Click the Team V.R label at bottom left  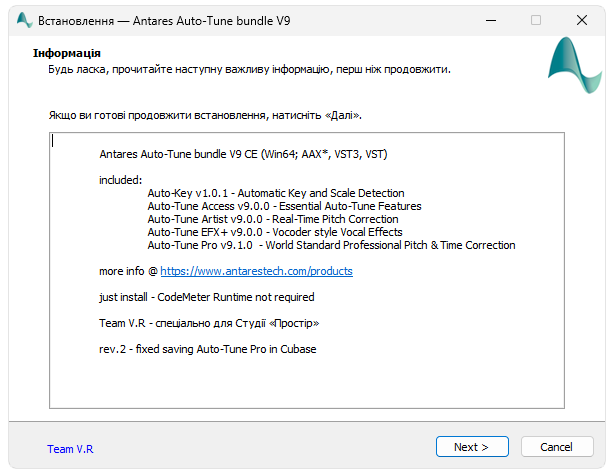tap(69, 449)
